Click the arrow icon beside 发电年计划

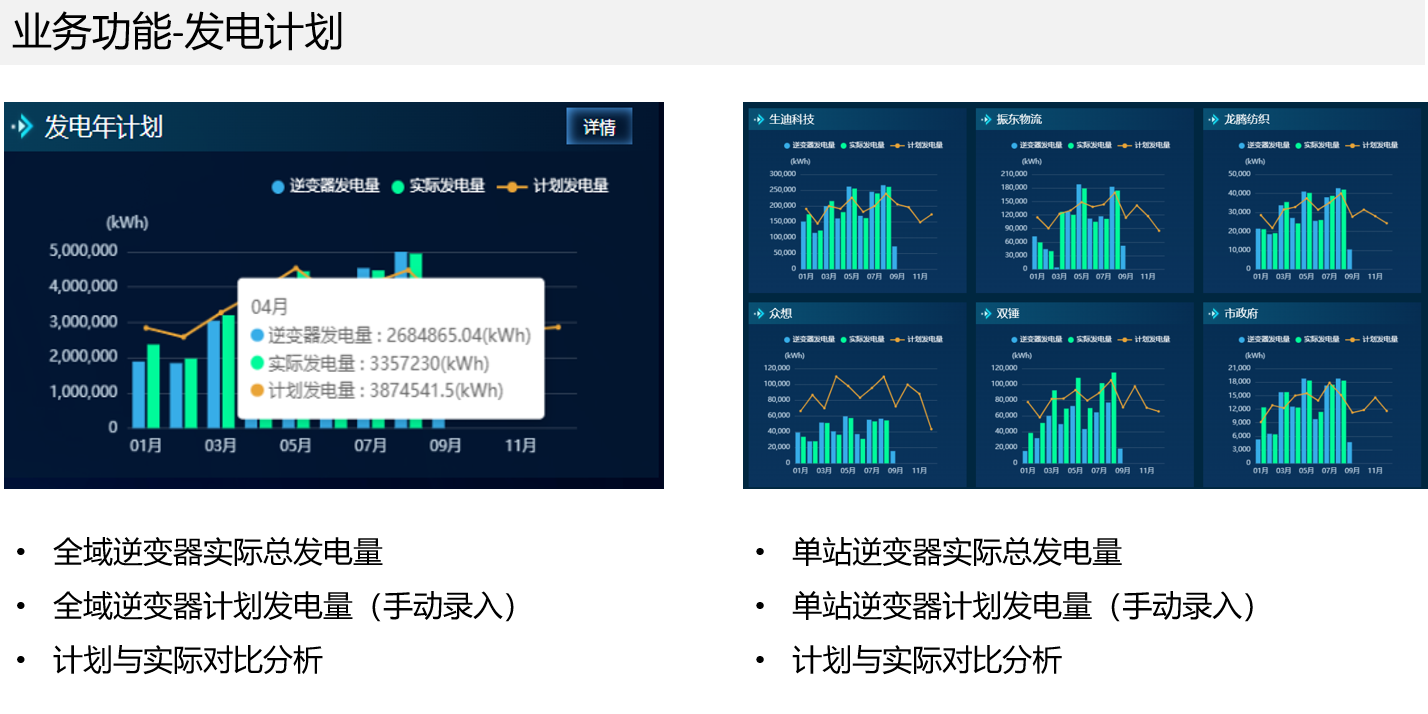[22, 127]
